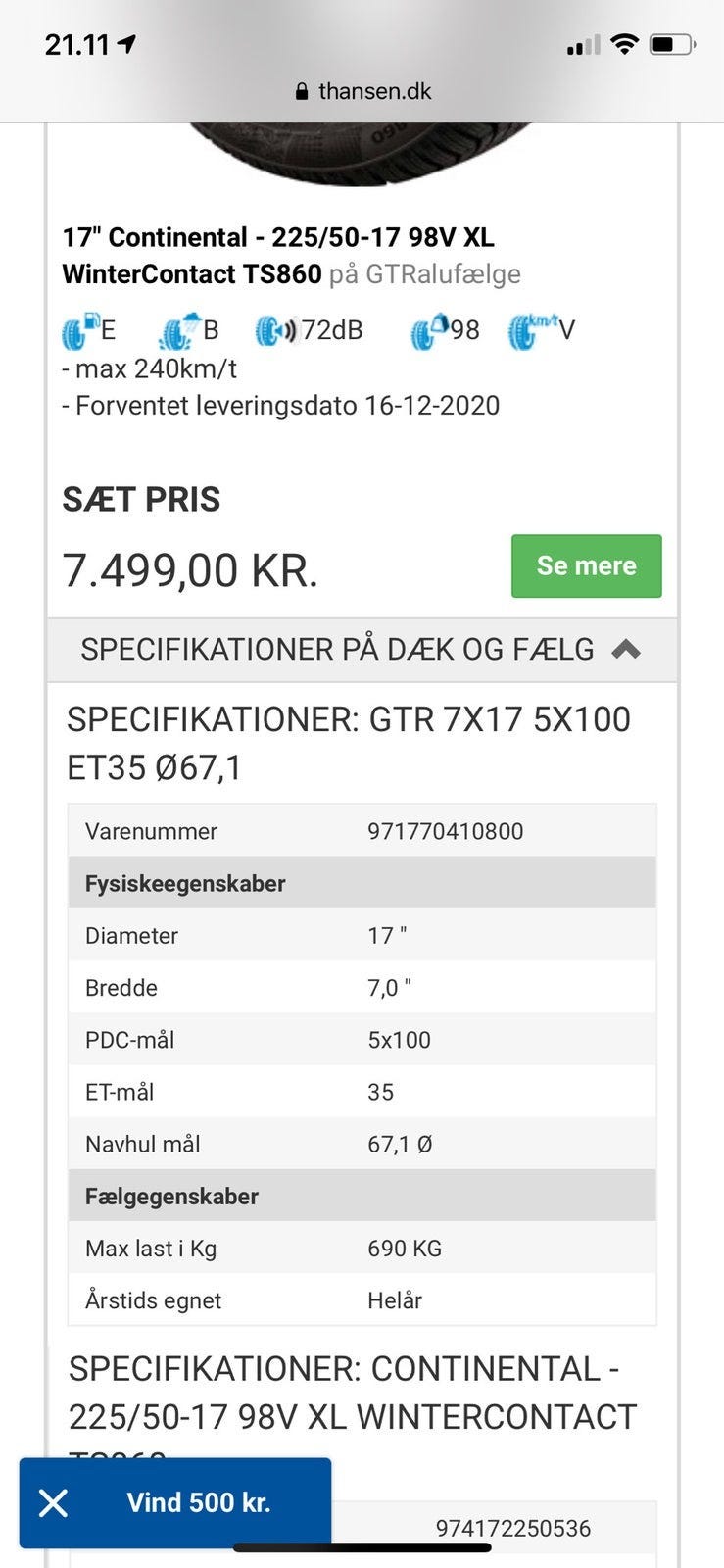
Task: Click the wet grip tire label icon
Action: (x=177, y=331)
